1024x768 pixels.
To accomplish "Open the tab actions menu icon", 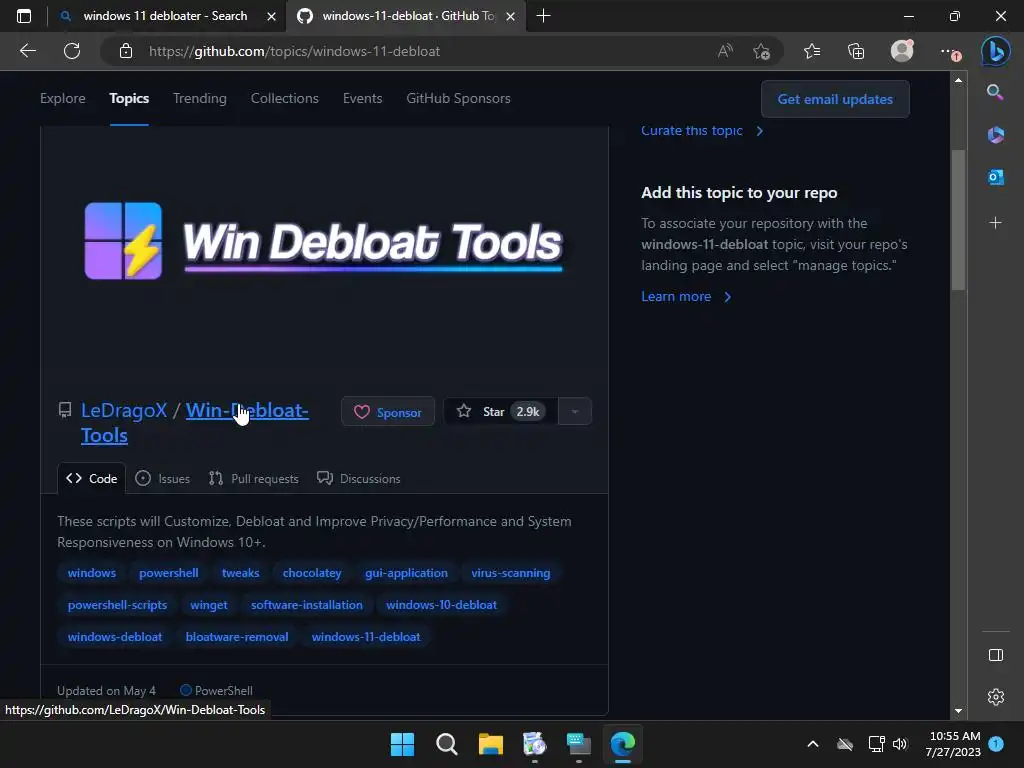I will click(x=24, y=16).
